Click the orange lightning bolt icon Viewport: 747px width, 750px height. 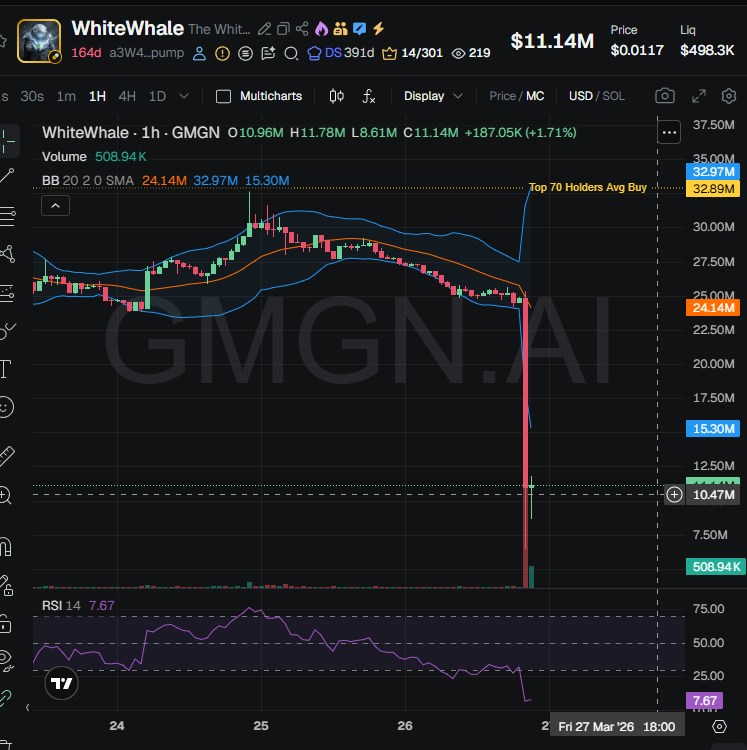[x=379, y=29]
